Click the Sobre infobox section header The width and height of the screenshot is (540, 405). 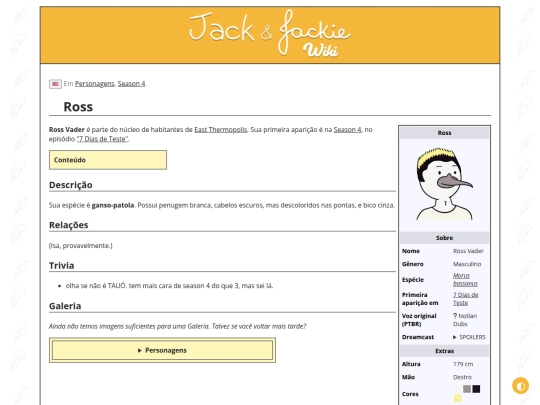[x=444, y=238]
